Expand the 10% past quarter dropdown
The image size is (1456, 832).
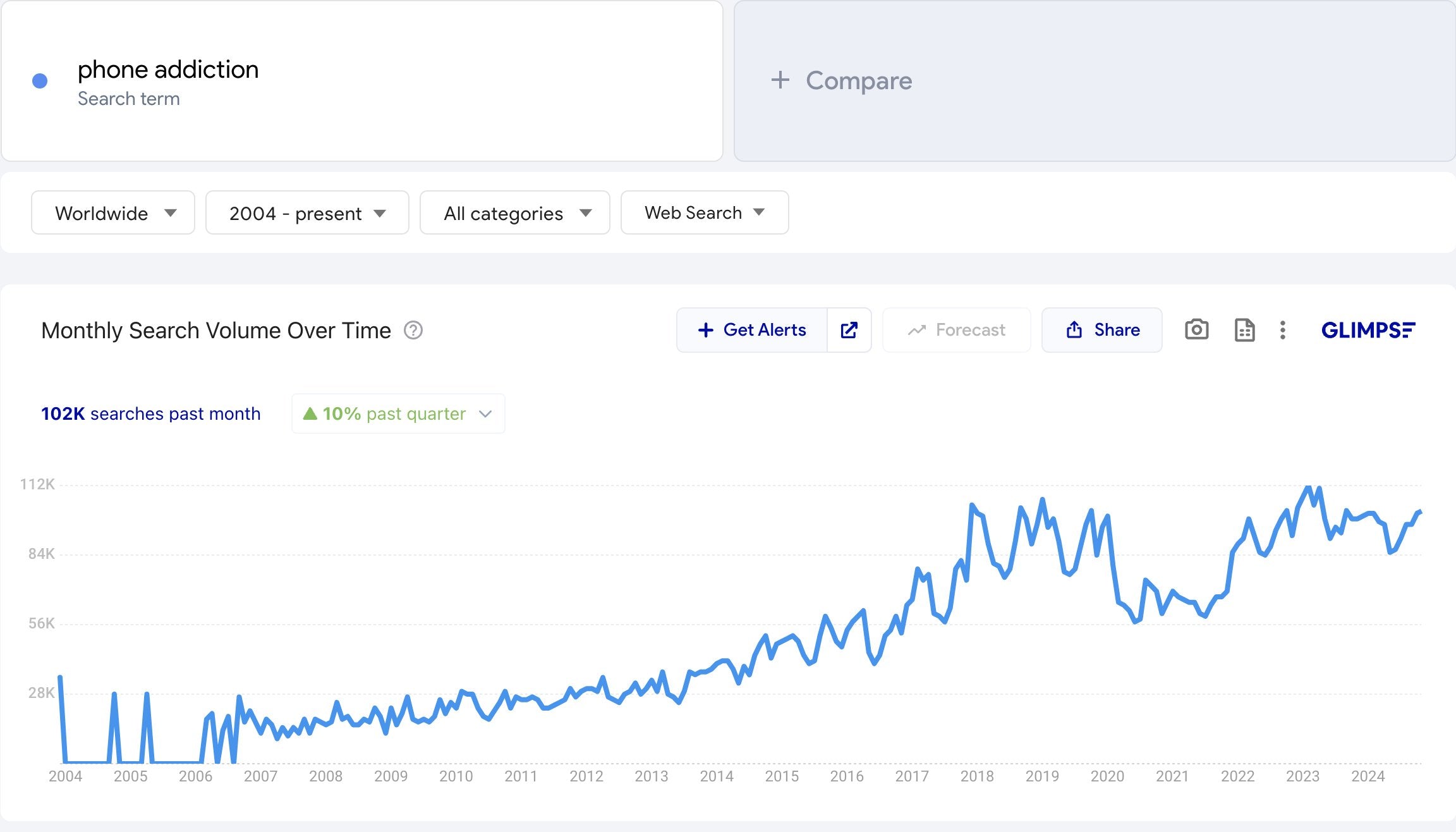tap(398, 414)
